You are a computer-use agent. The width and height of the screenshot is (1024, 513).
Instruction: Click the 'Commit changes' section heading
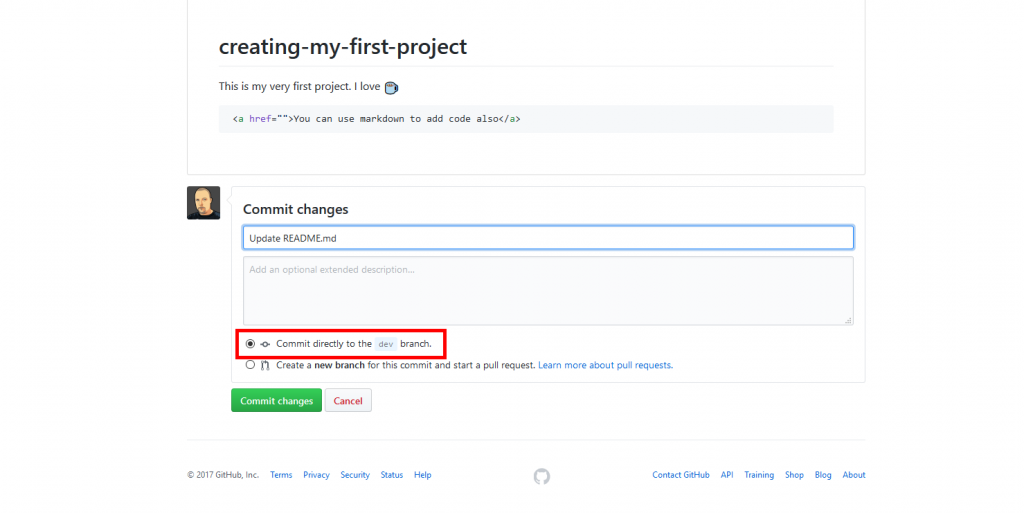click(296, 210)
